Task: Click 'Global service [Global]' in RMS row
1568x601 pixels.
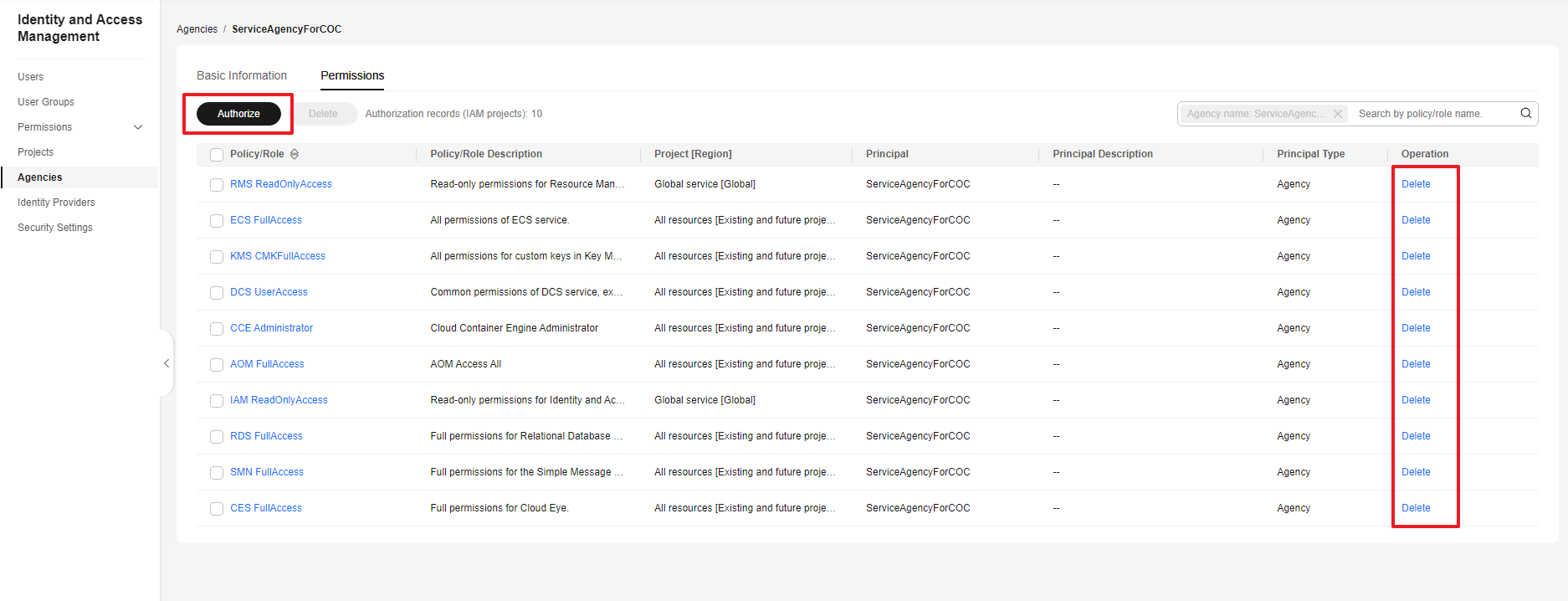Action: tap(705, 184)
